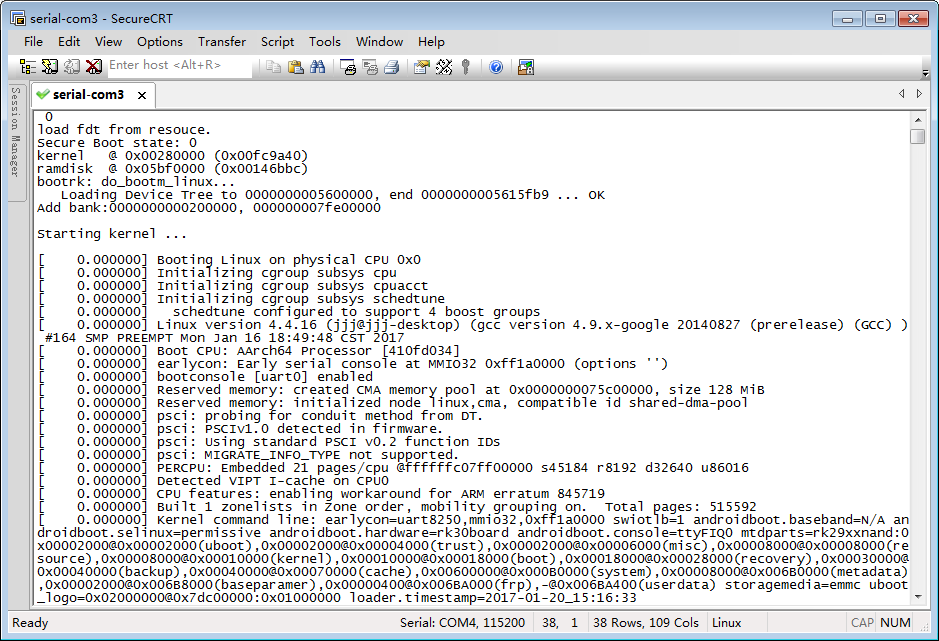Click the terminal scrollbar down arrow

pos(917,597)
